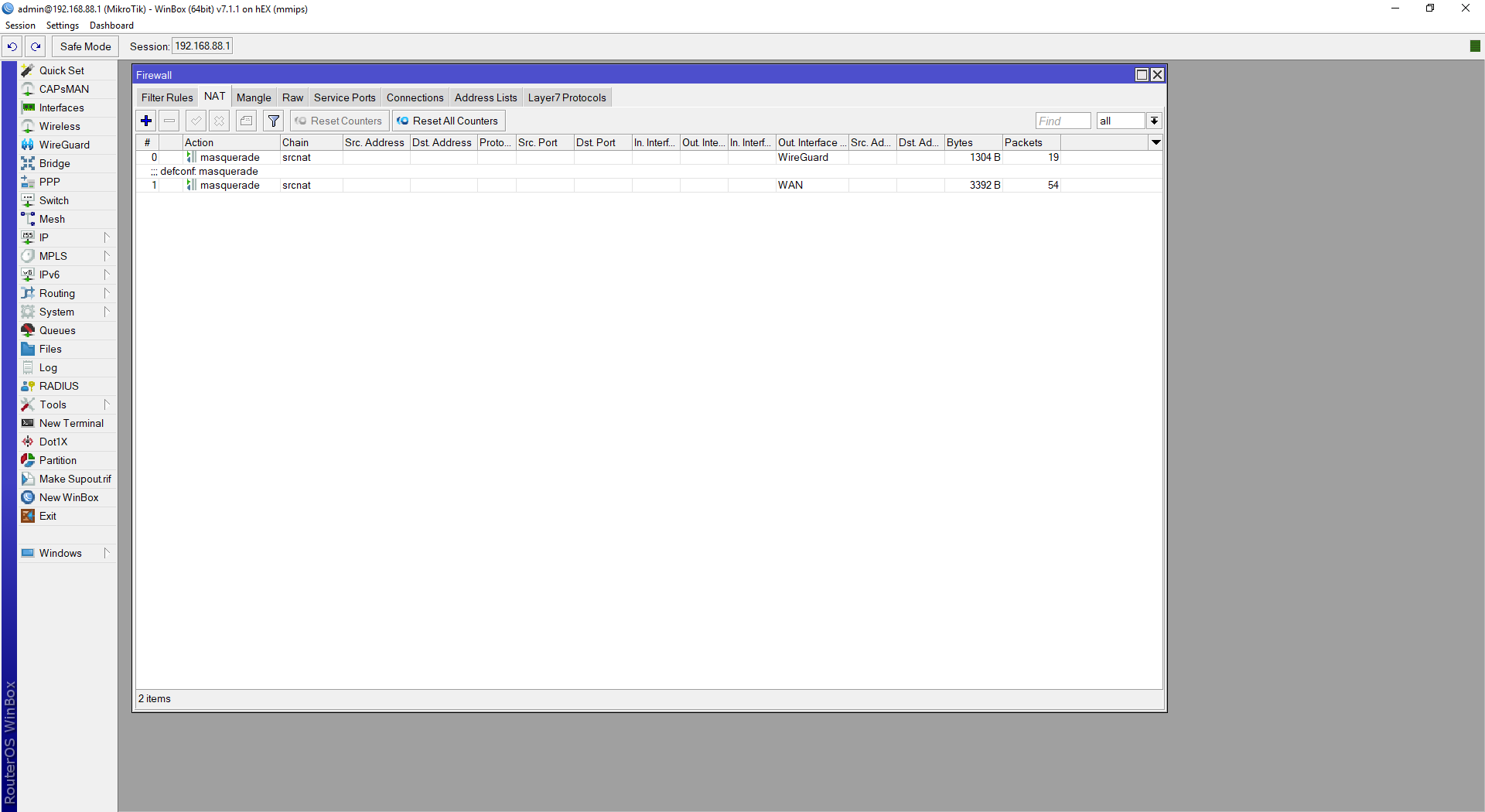This screenshot has width=1485, height=812.
Task: Click the remove rule minus icon
Action: pos(169,121)
